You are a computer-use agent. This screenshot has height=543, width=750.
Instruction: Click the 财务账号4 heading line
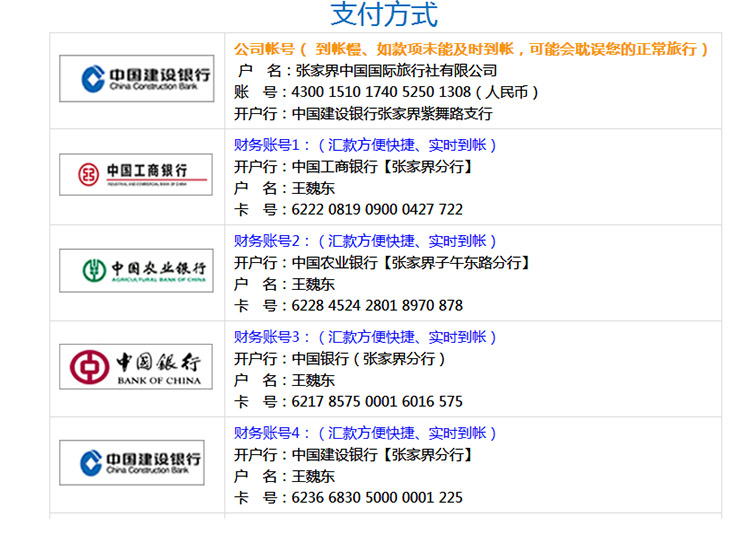click(x=365, y=433)
